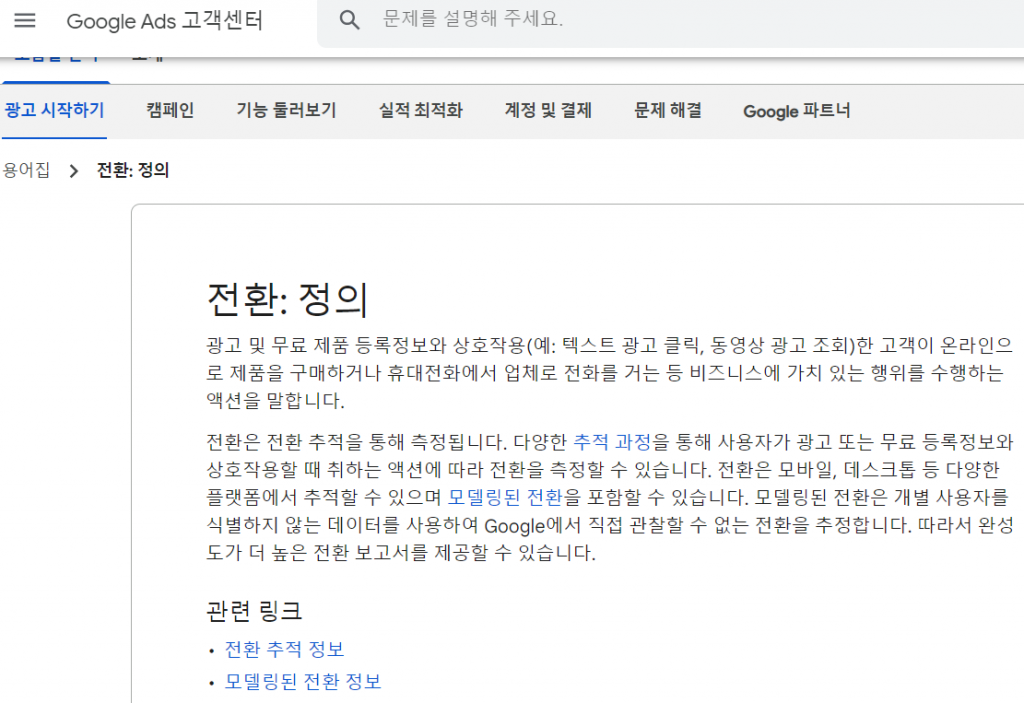Click the Google Ads 고객센터 logo
This screenshot has width=1024, height=703.
tap(166, 21)
